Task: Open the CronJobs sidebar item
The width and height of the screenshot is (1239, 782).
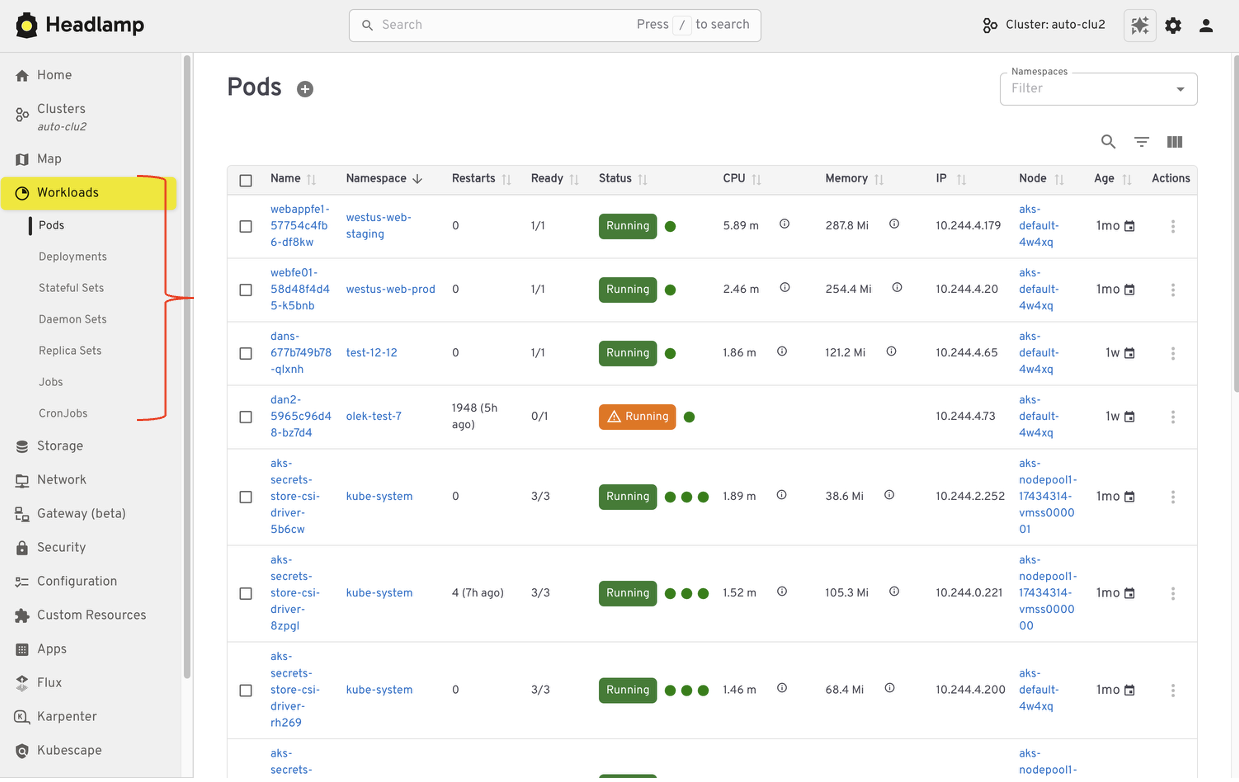Action: pos(63,413)
